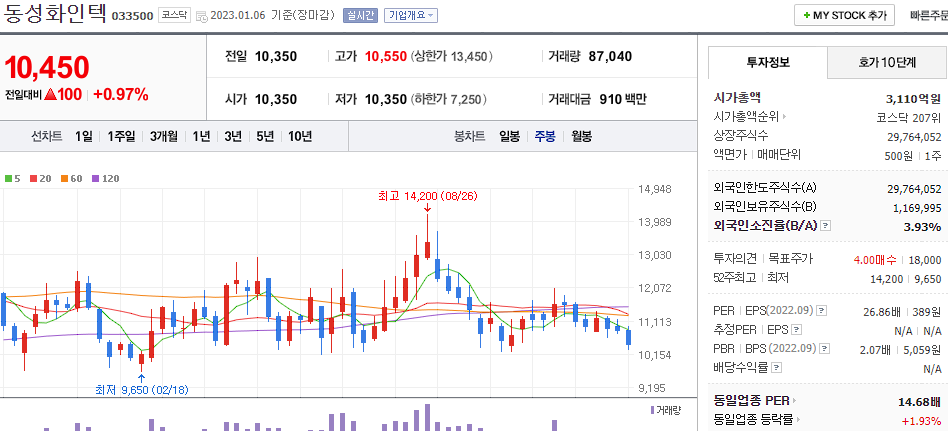Viewport: 948px width, 431px height.
Task: Open the 기업개요 dropdown
Action: click(x=411, y=16)
